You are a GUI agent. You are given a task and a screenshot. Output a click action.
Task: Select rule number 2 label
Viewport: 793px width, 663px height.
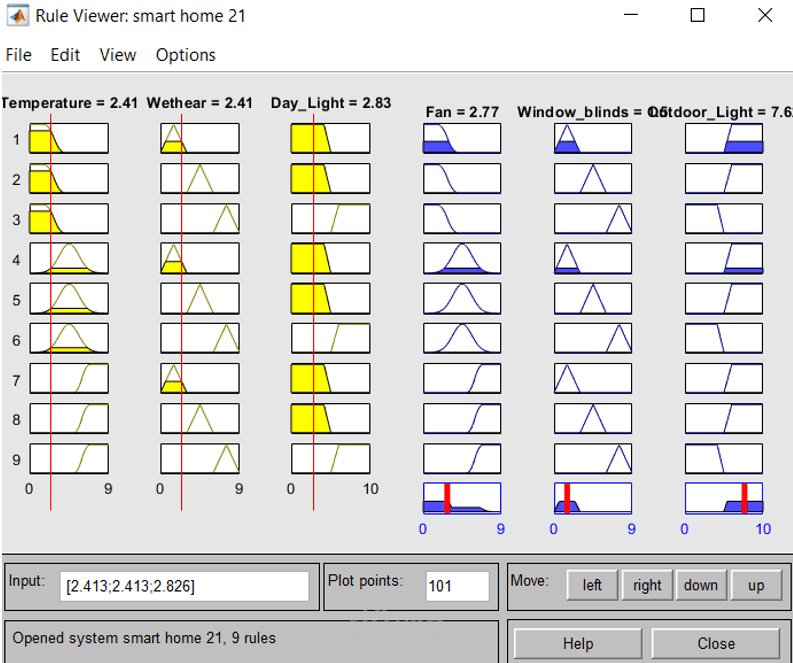coord(16,180)
